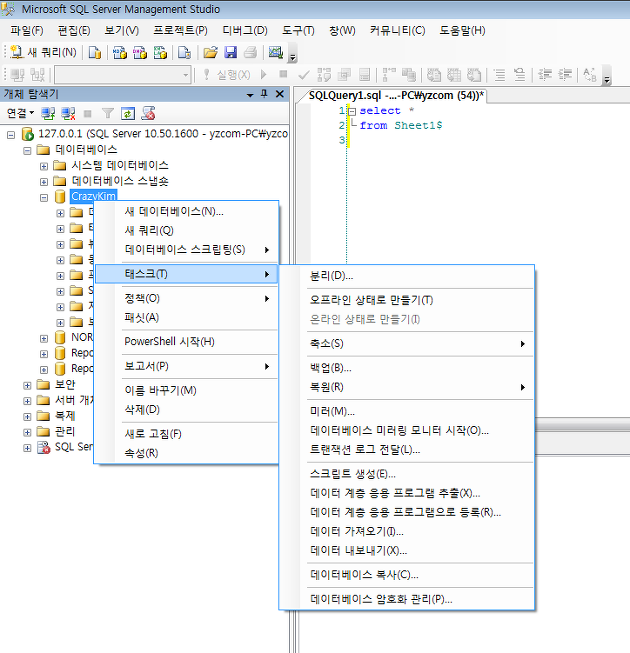Open the 보기(V) menu

(122, 30)
